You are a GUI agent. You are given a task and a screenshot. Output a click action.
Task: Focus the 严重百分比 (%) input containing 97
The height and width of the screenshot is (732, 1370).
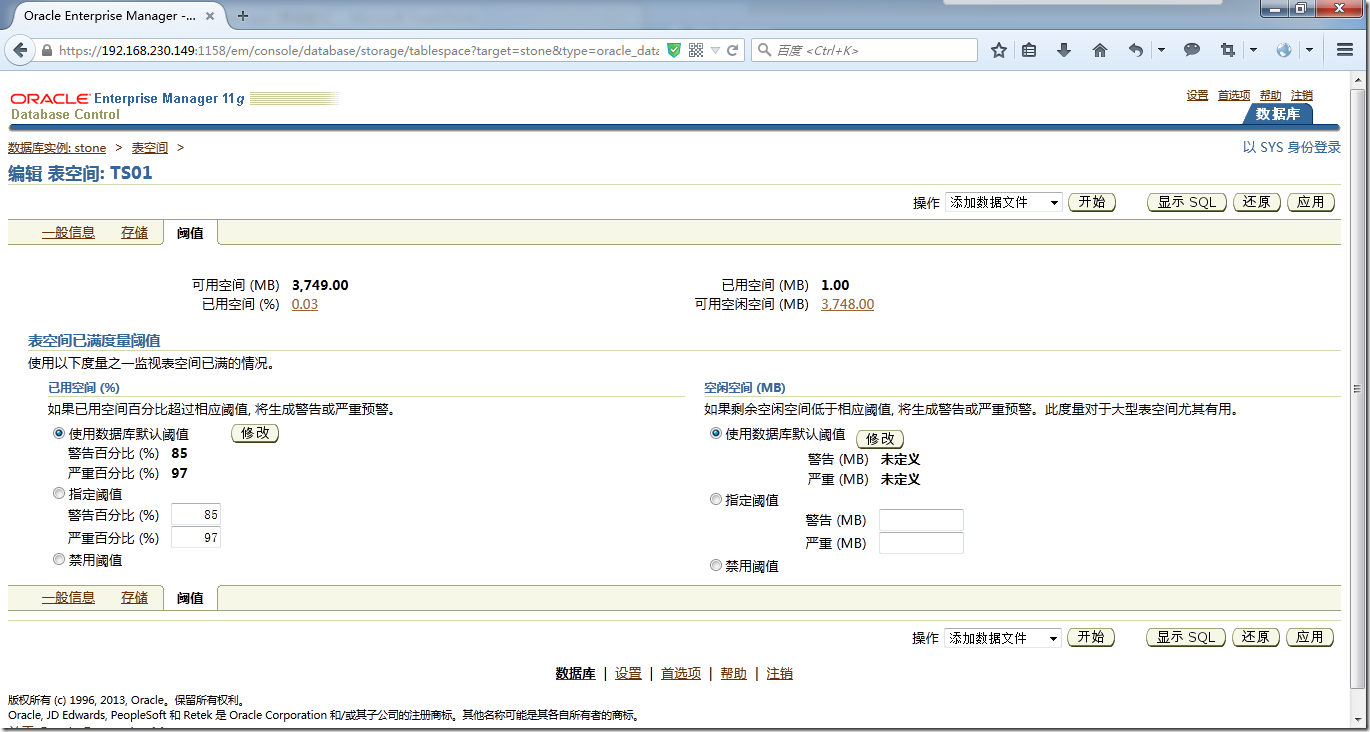point(196,538)
